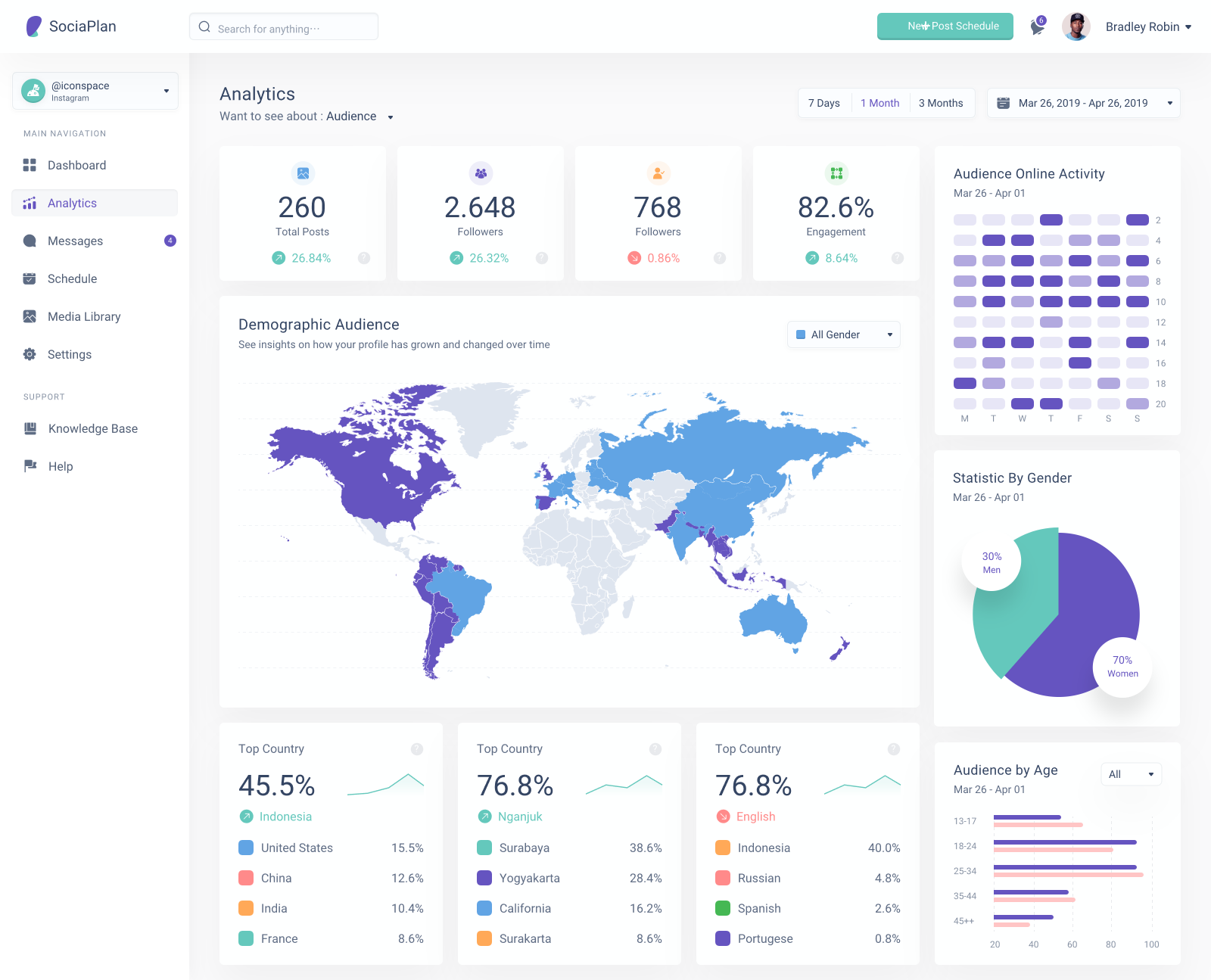Click the Help flag icon
Image resolution: width=1211 pixels, height=980 pixels.
coord(30,466)
